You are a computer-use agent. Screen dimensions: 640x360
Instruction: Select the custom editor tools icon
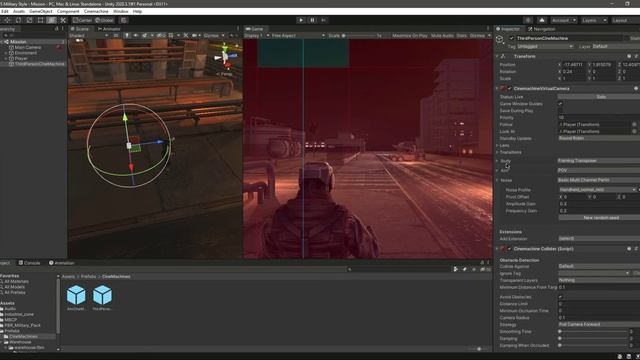(x=63, y=20)
